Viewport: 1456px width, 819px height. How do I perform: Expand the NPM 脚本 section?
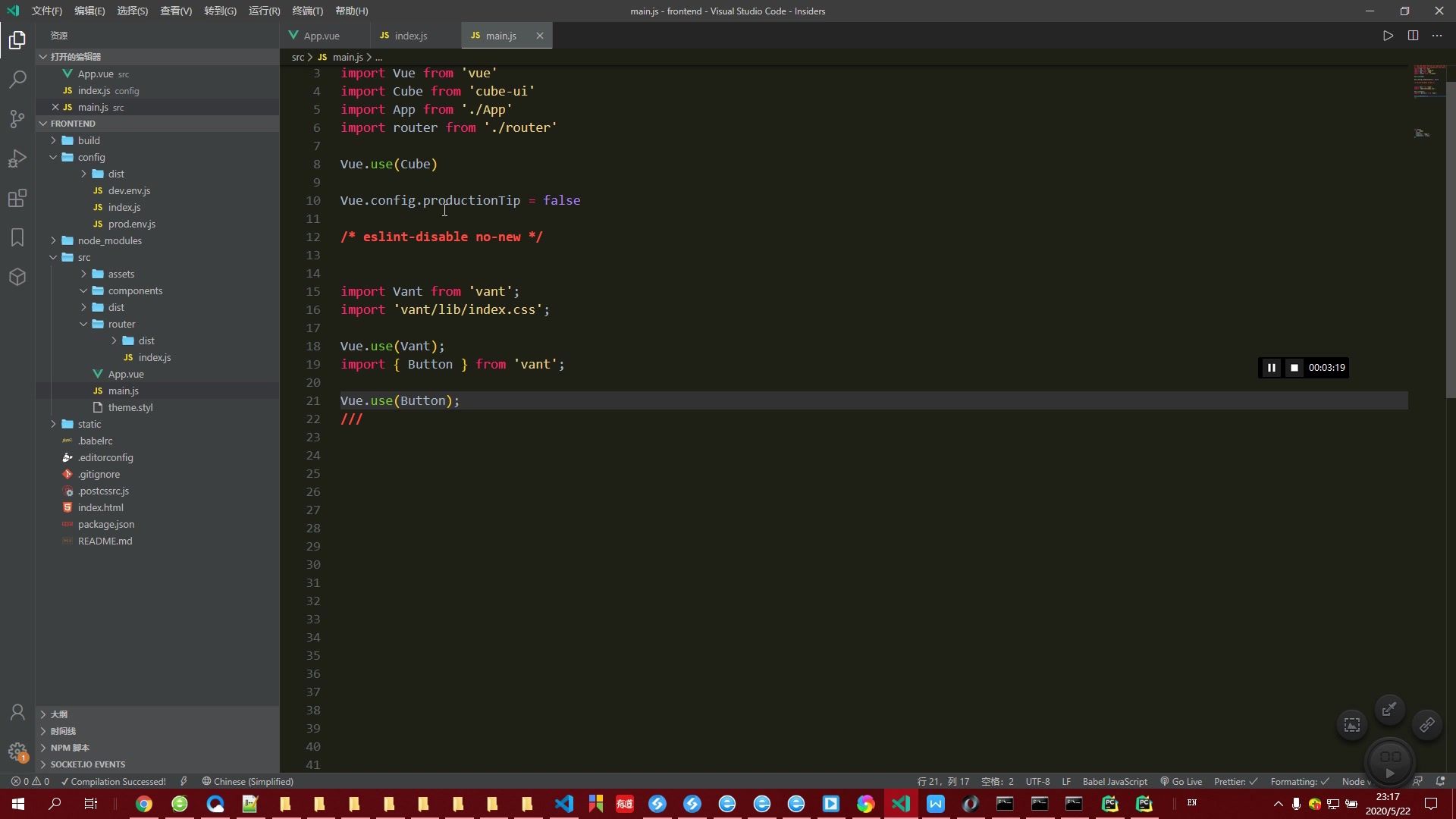pyautogui.click(x=70, y=748)
